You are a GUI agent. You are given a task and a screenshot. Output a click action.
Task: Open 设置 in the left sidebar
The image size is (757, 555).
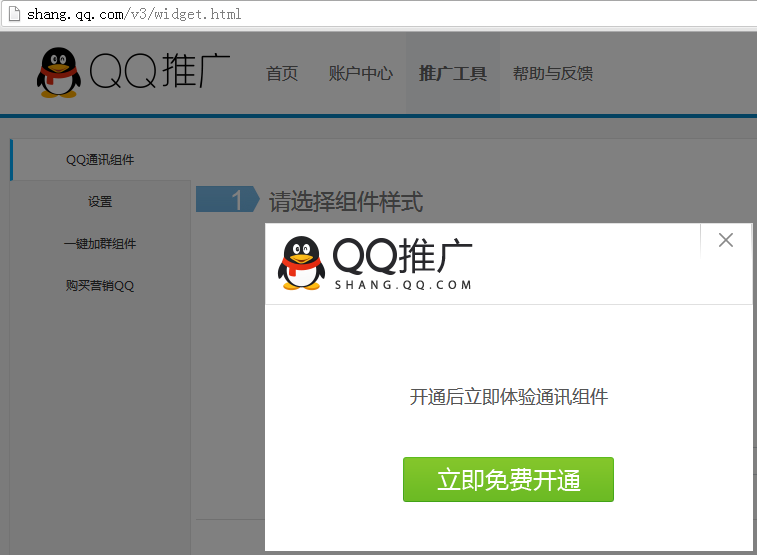tap(100, 202)
